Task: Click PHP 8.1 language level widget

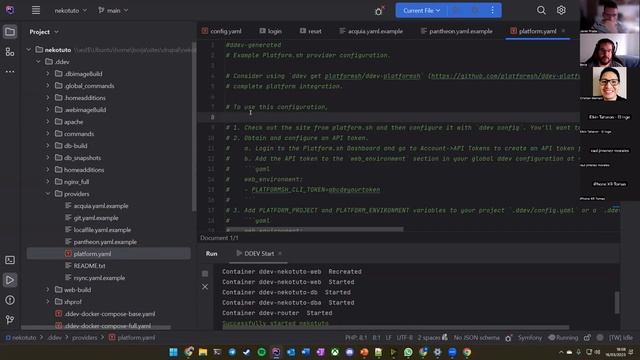Action: coord(356,338)
